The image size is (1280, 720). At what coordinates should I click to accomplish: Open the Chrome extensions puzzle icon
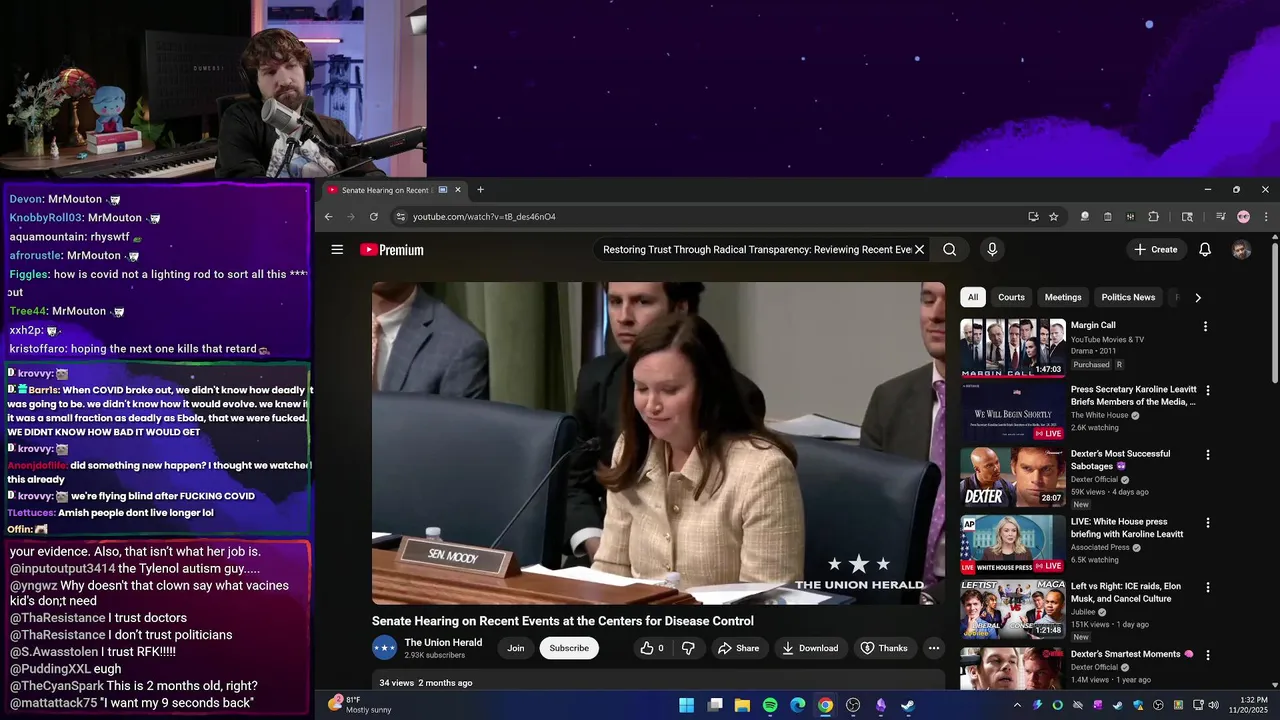(1153, 217)
